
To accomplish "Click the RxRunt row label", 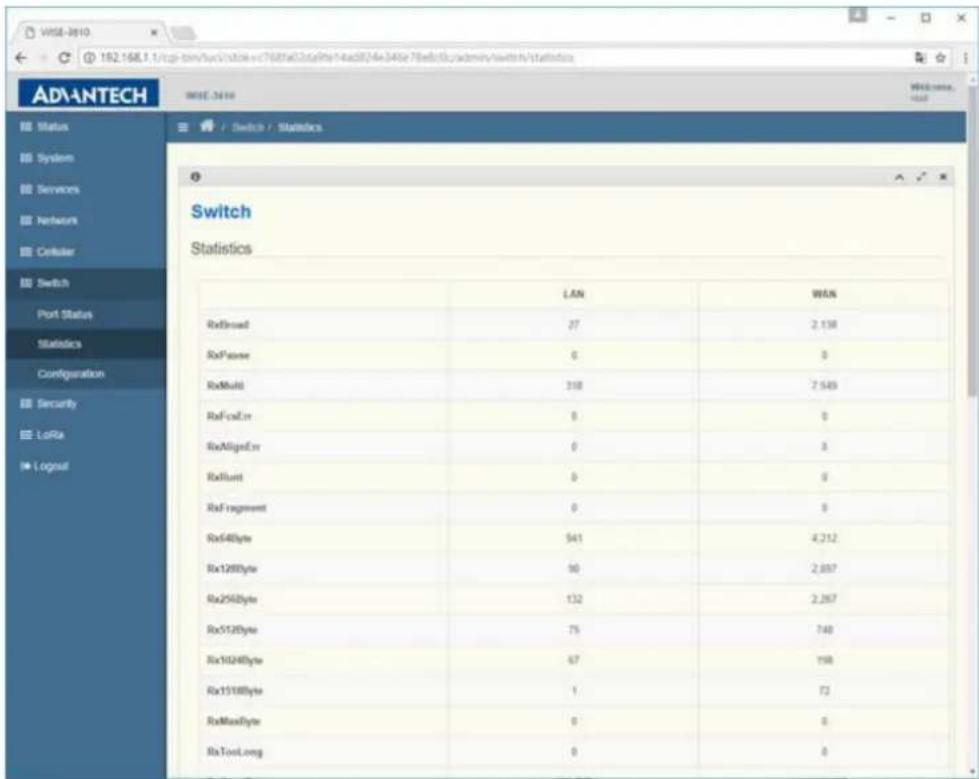I will coord(225,478).
